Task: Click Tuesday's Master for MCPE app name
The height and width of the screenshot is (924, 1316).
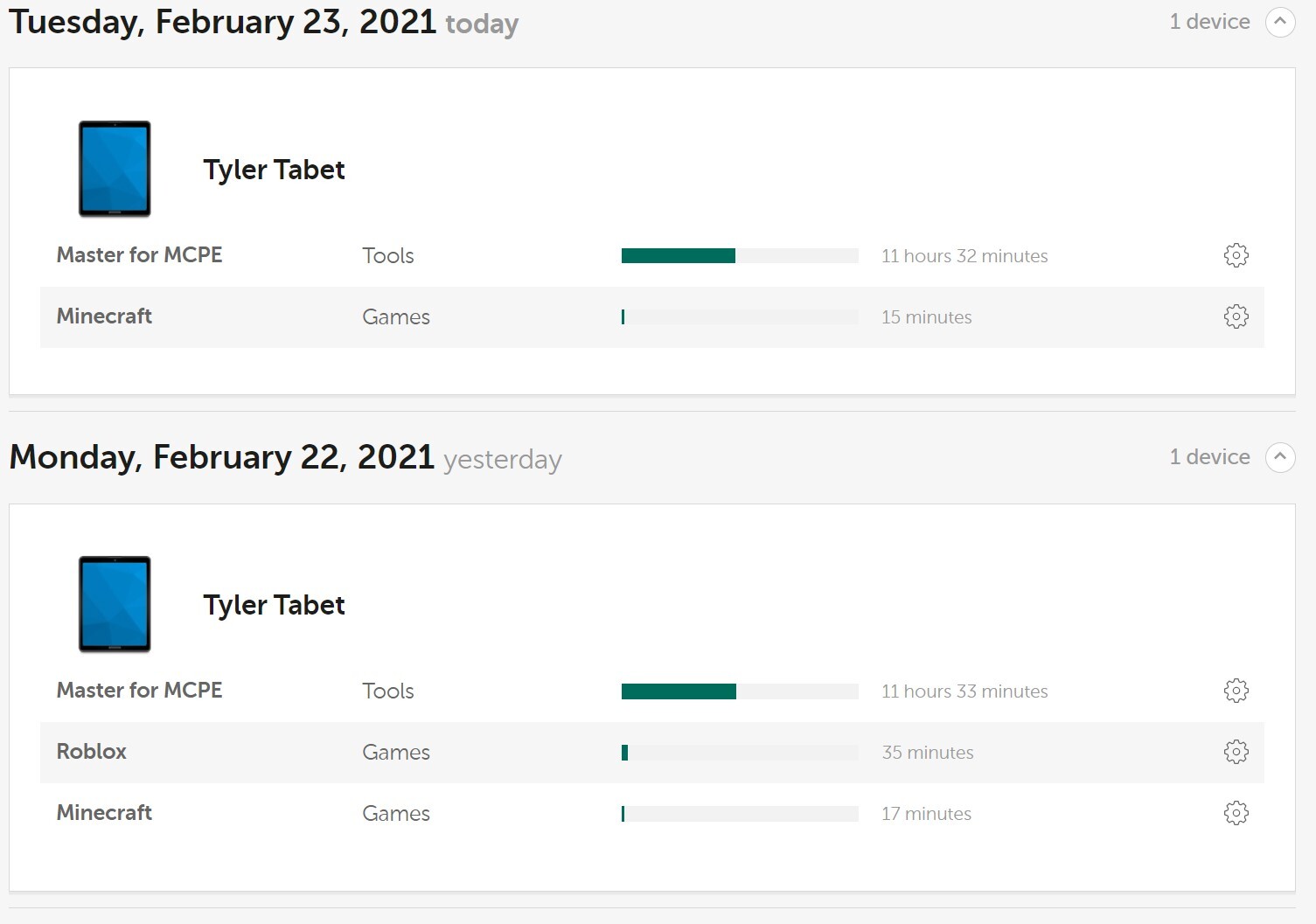Action: coord(140,255)
